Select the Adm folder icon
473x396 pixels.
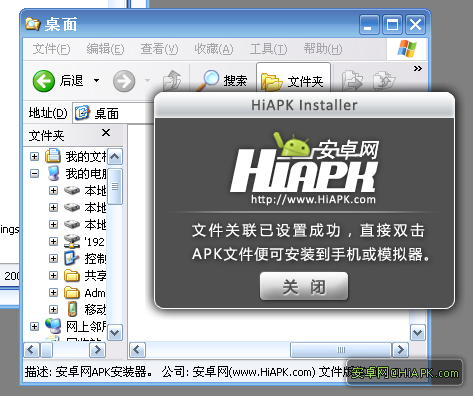[x=72, y=293]
